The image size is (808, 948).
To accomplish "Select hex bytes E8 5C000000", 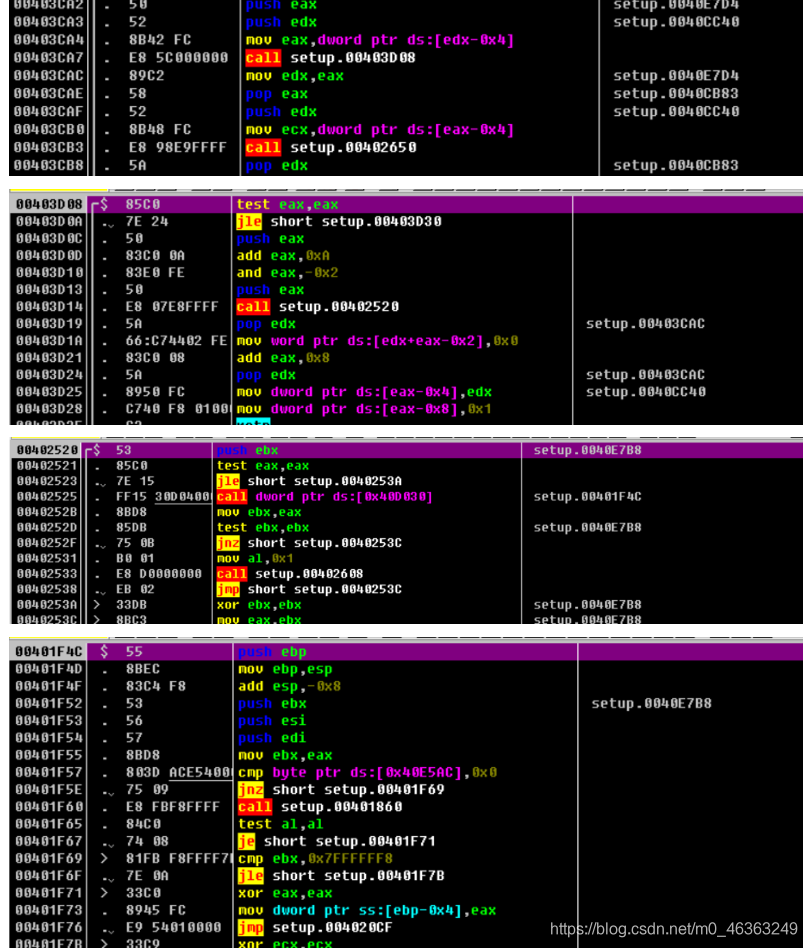I will 178,58.
